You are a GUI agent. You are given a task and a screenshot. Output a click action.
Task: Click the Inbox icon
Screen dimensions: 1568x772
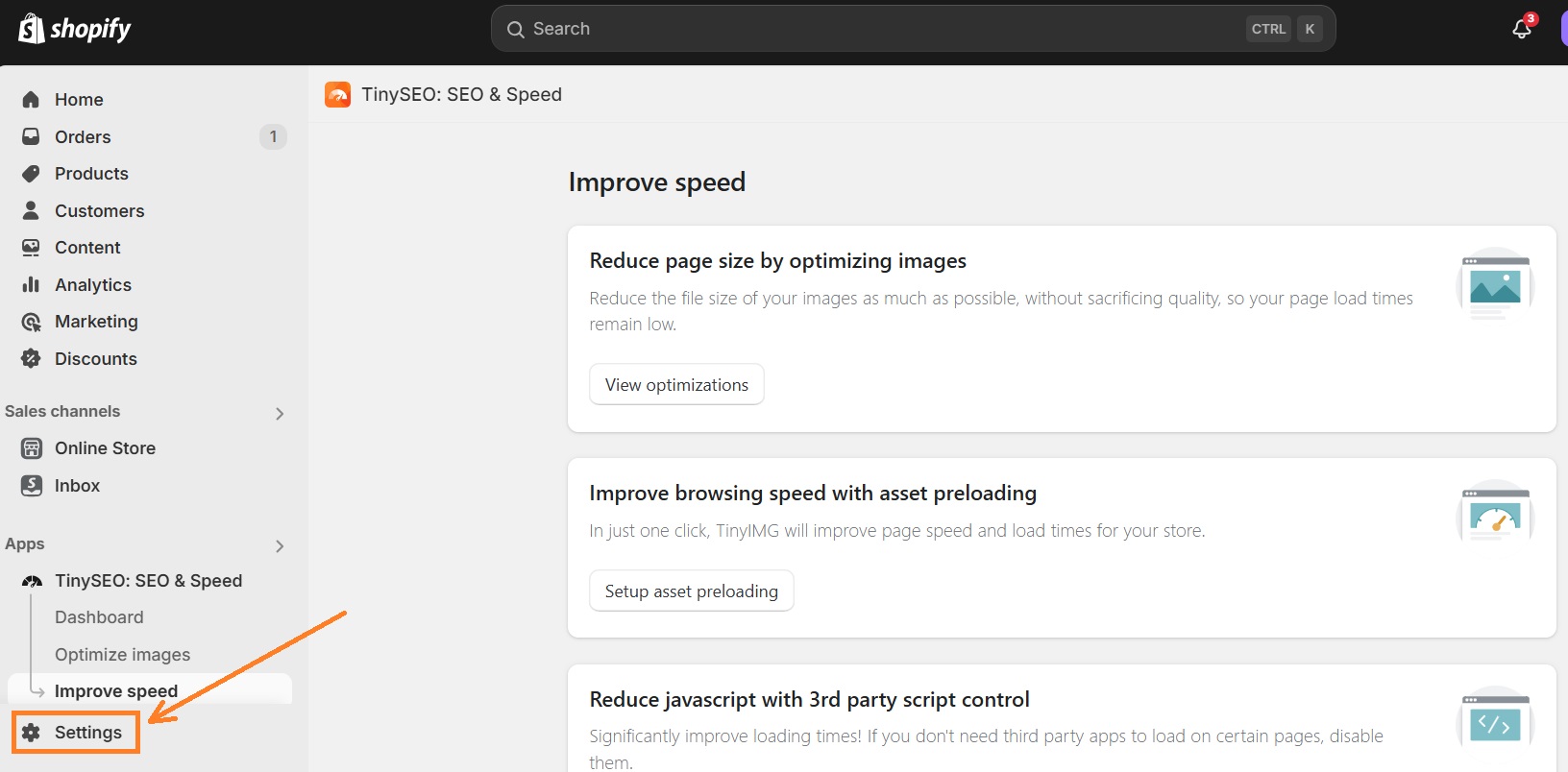pos(32,485)
